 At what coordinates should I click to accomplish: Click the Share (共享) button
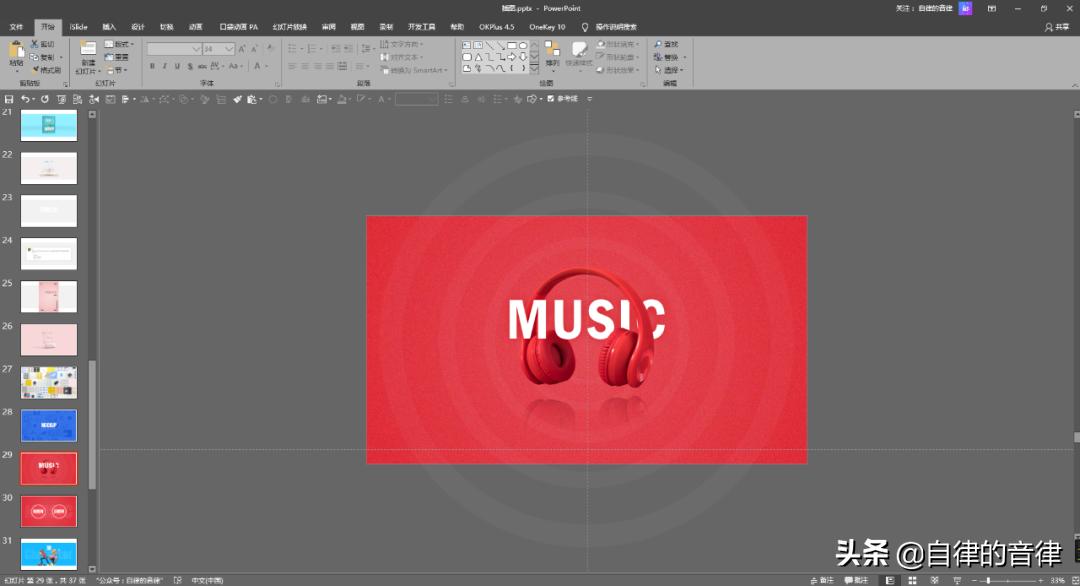[1056, 27]
